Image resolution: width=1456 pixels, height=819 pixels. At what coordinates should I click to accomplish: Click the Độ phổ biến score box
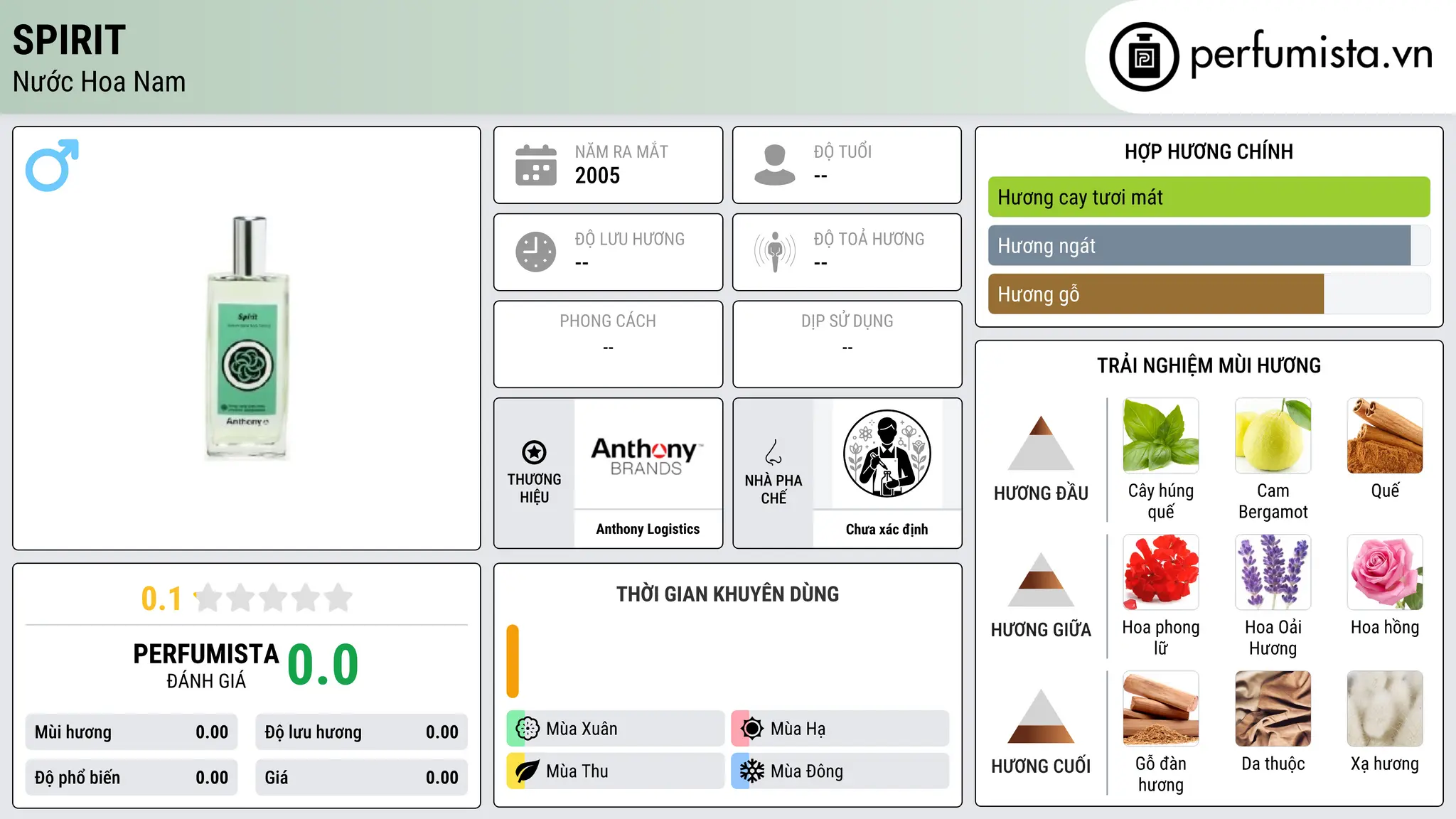click(132, 778)
